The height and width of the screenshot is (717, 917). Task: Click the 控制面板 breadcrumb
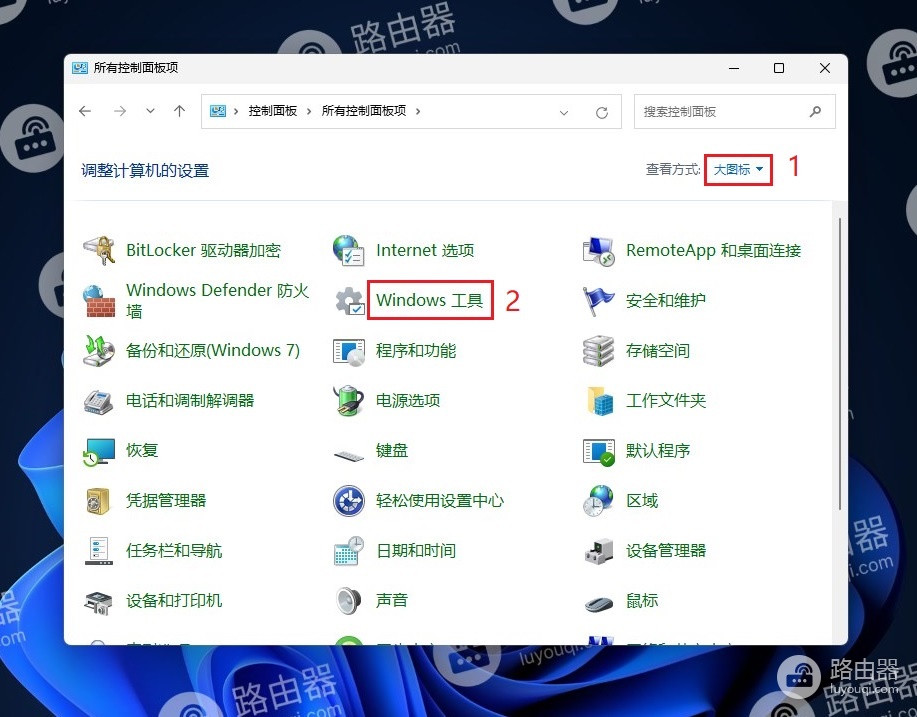[x=273, y=111]
